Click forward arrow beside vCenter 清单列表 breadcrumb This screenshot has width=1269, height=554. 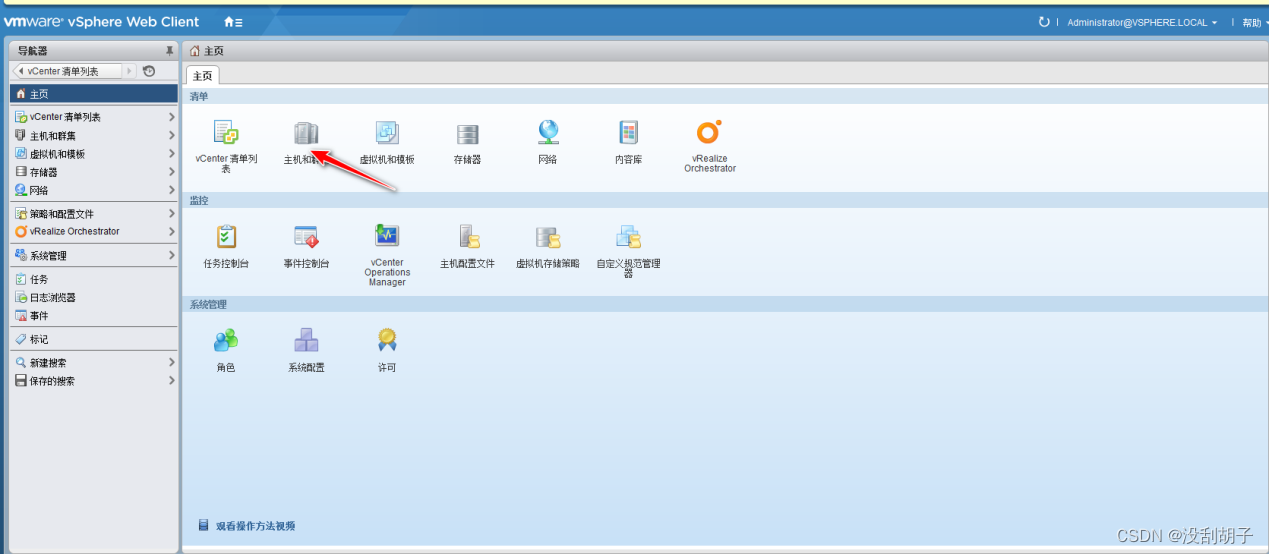click(129, 71)
